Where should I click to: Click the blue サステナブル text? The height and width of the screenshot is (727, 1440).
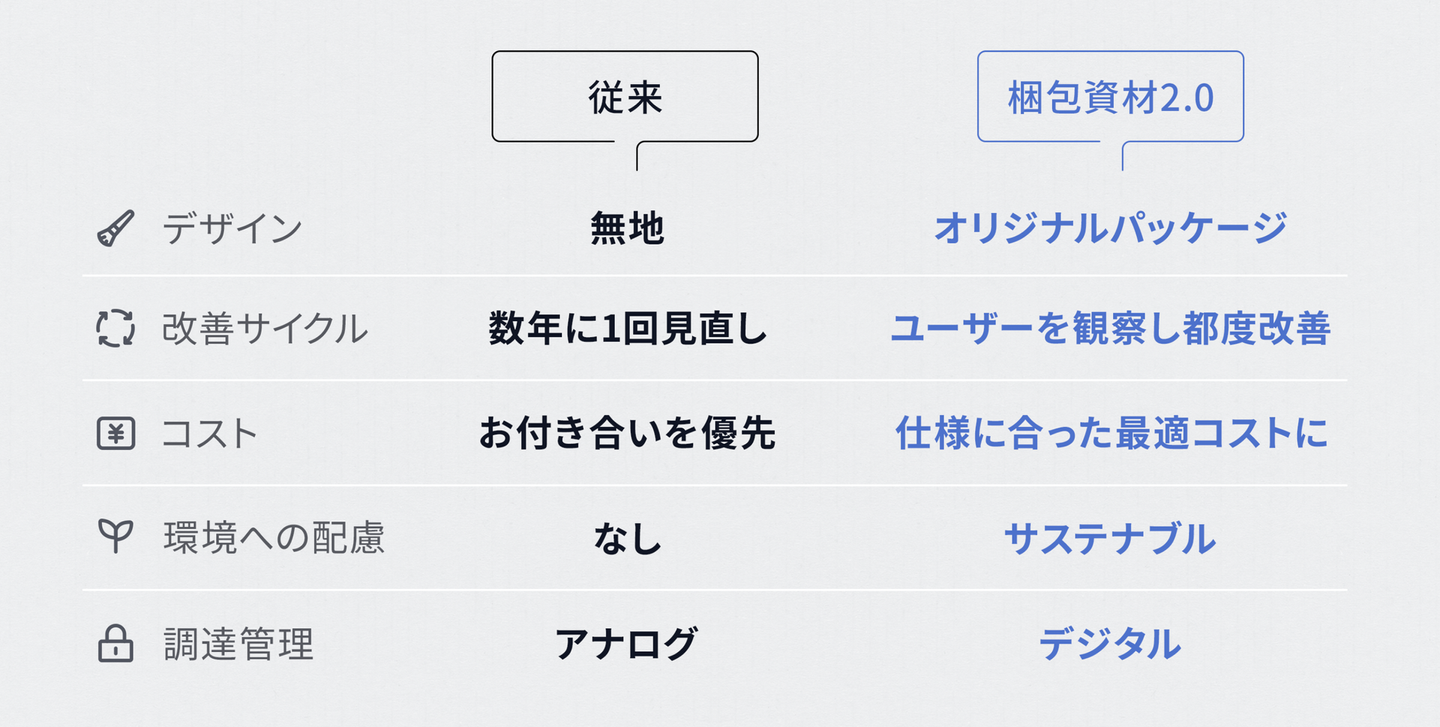click(1110, 539)
